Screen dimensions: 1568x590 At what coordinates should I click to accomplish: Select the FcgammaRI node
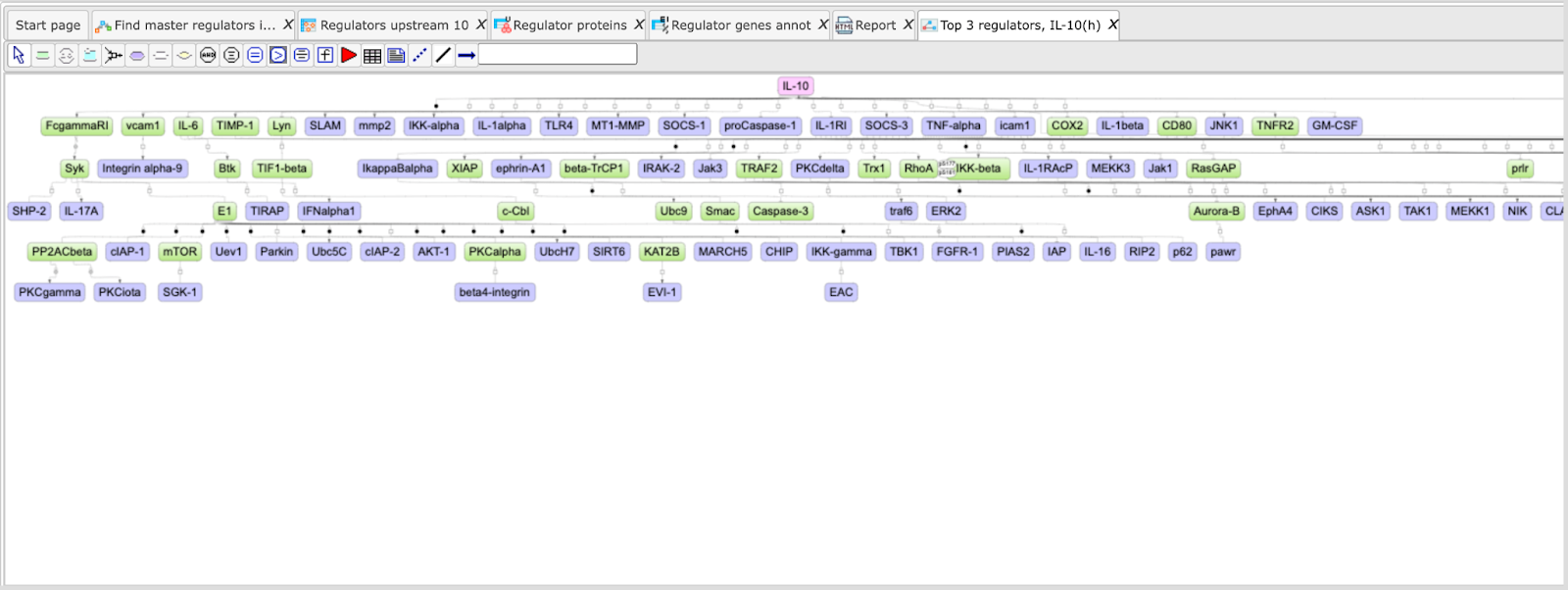pos(76,125)
